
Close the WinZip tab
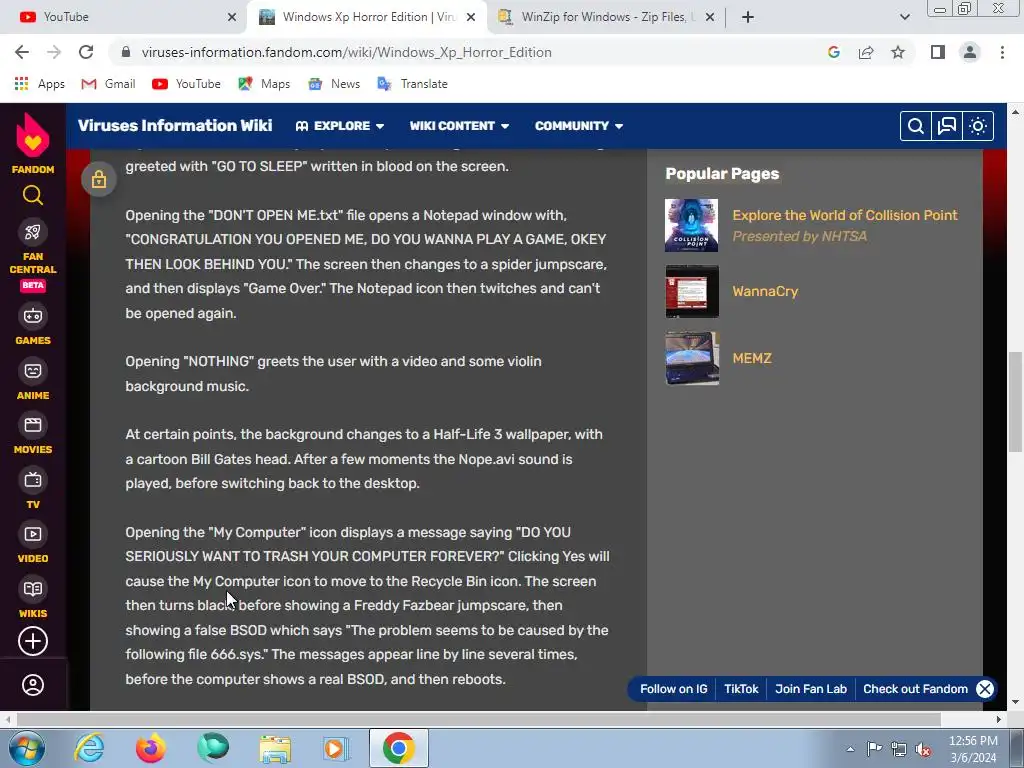tap(710, 17)
